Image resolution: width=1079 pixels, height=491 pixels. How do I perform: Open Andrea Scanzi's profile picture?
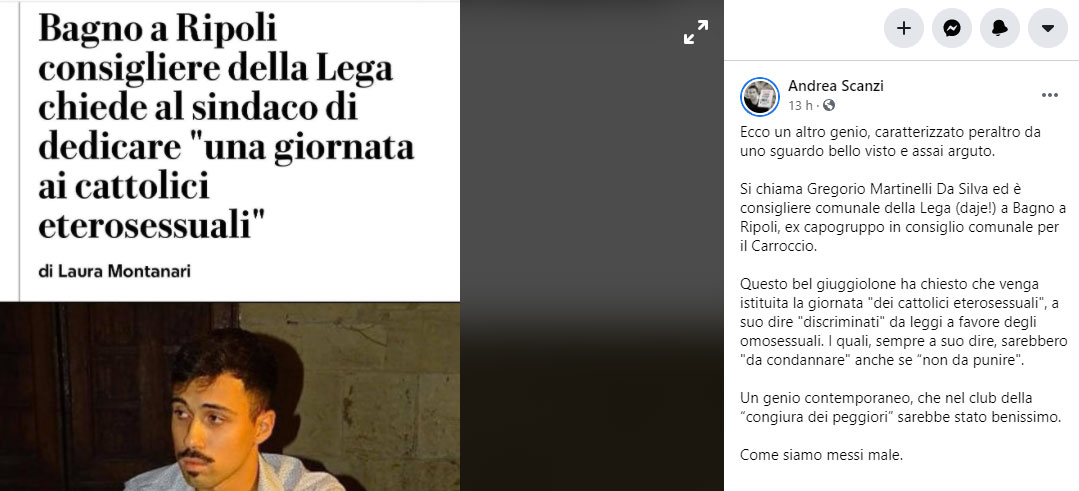pos(760,96)
